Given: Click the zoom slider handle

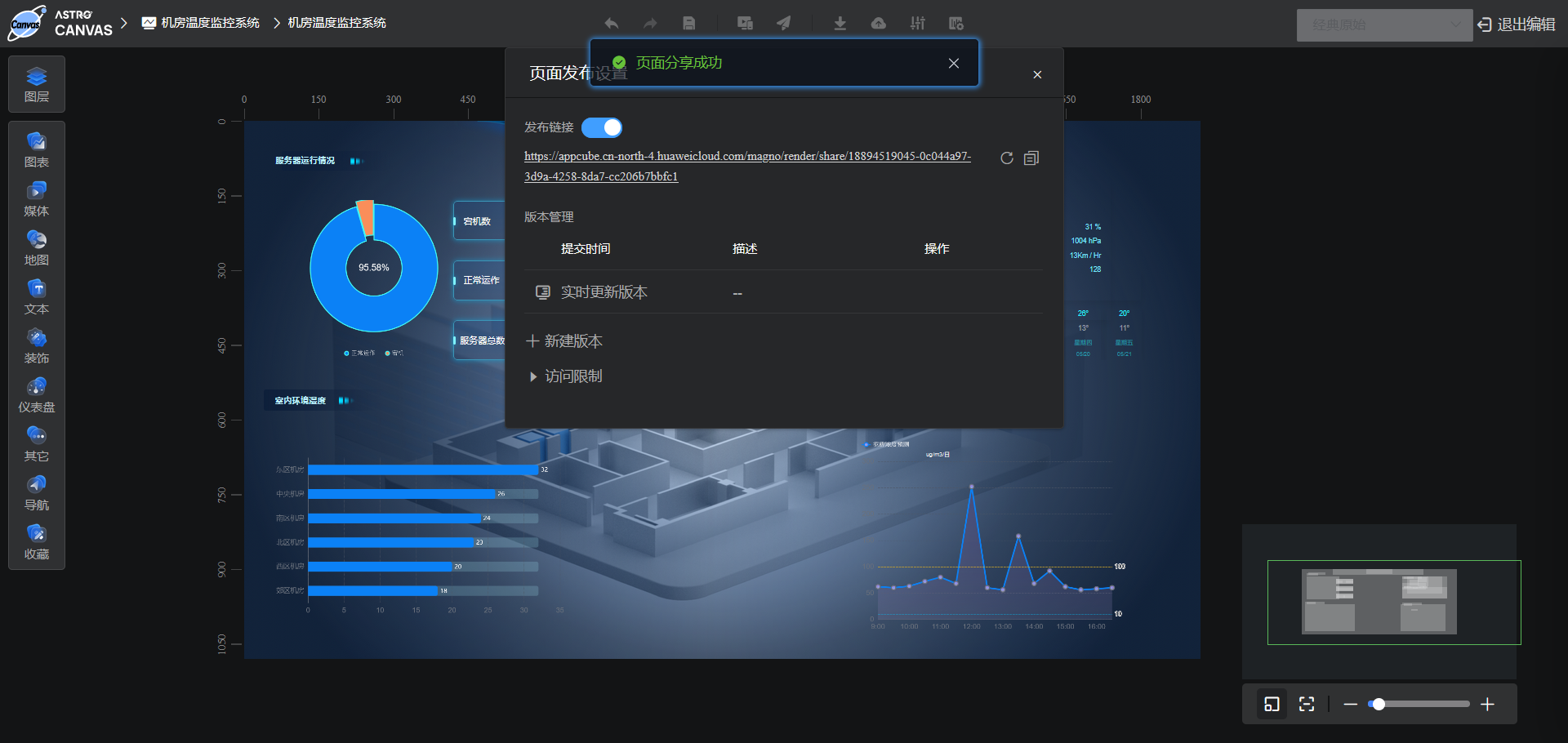Looking at the screenshot, I should tap(1379, 704).
